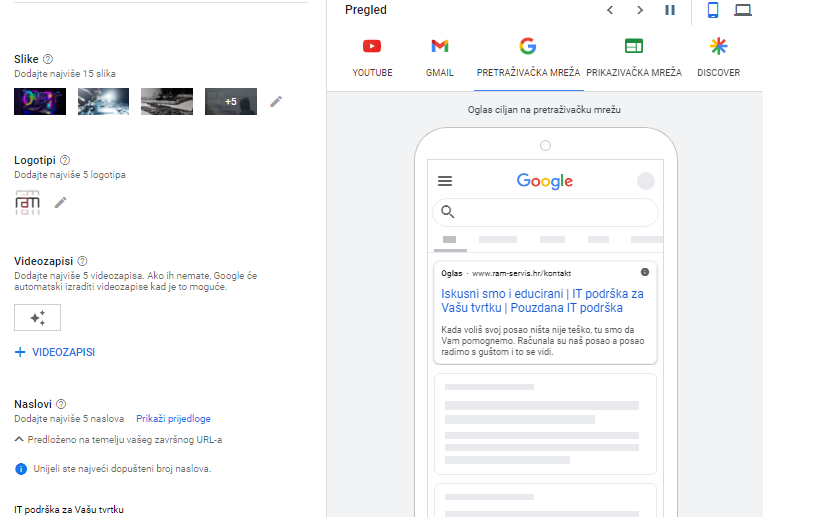This screenshot has width=819, height=517.
Task: Click the auto-generated video sparkle box
Action: [37, 318]
